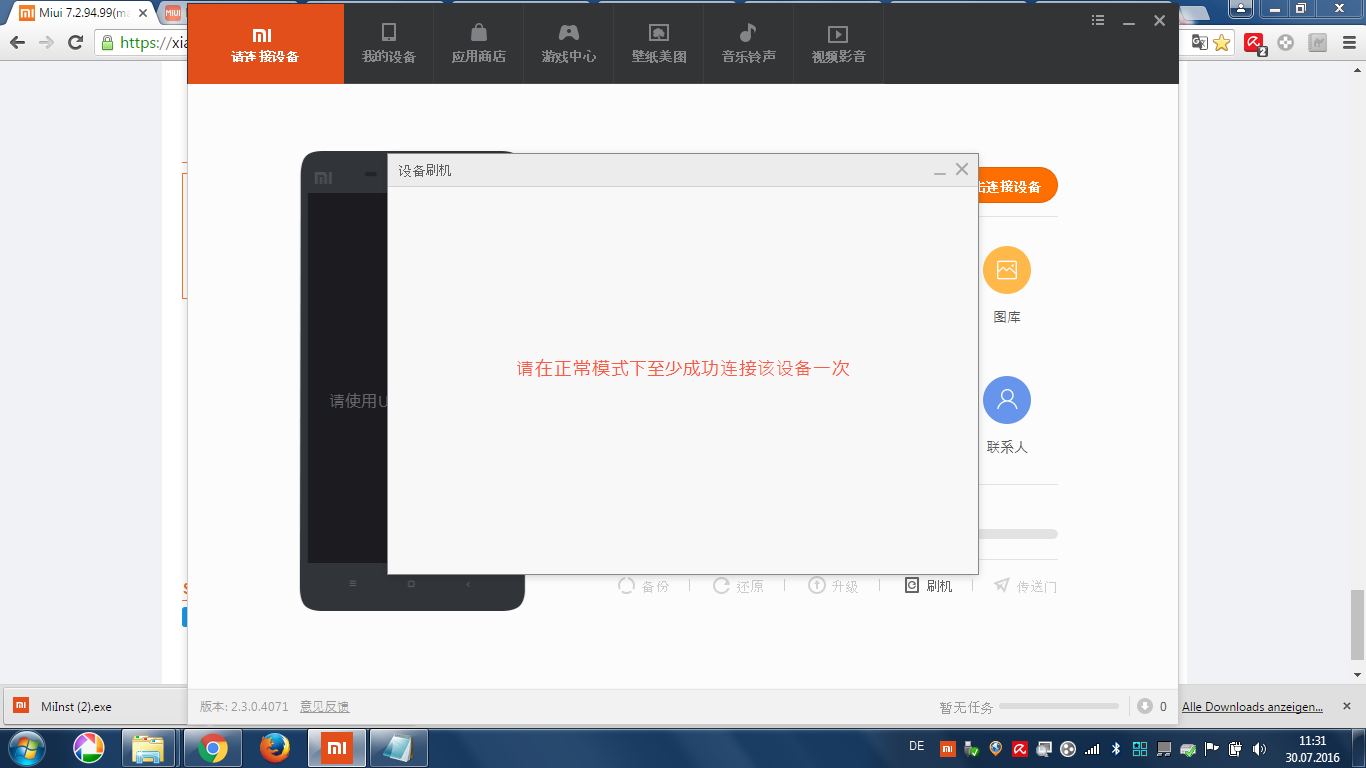Open the 壁纸美图 wallpaper tab
The height and width of the screenshot is (768, 1366).
click(659, 44)
